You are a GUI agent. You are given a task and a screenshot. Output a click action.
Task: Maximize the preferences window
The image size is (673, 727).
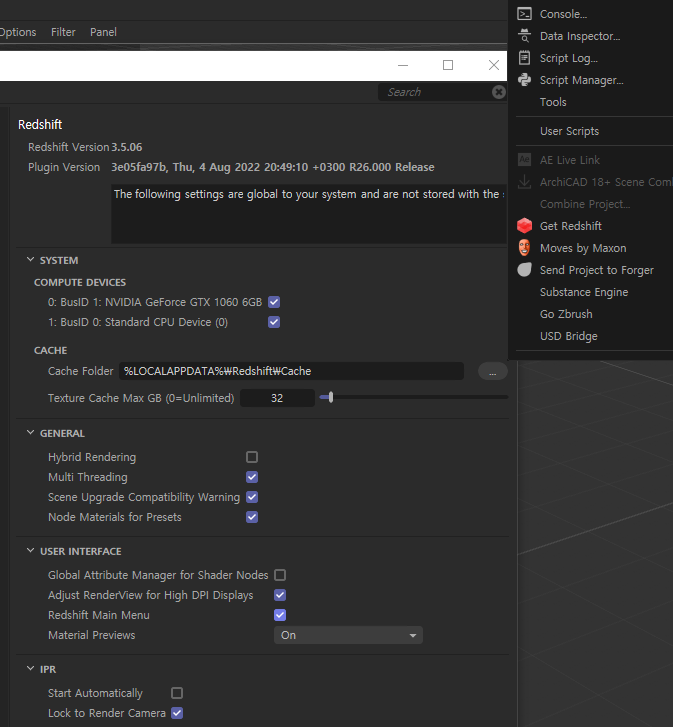click(x=448, y=65)
